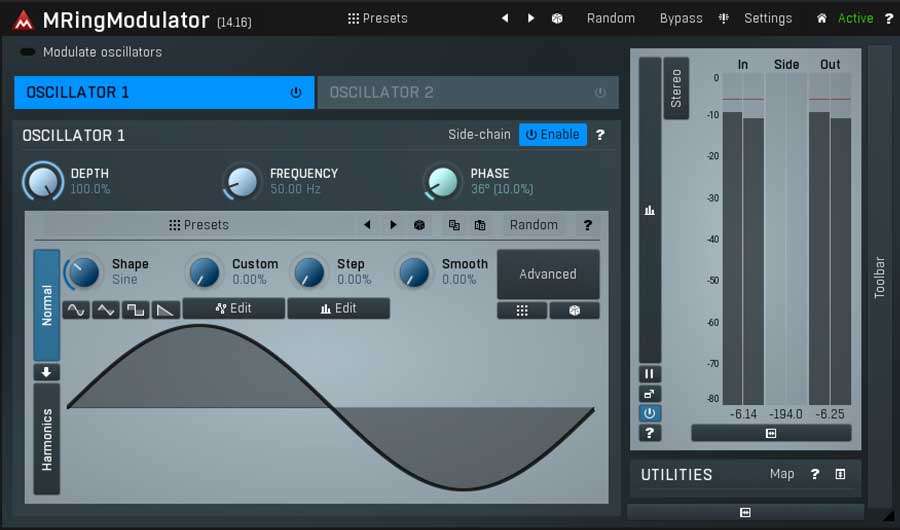This screenshot has width=900, height=530.
Task: Toggle the Modulate oscillators switch
Action: 27,52
